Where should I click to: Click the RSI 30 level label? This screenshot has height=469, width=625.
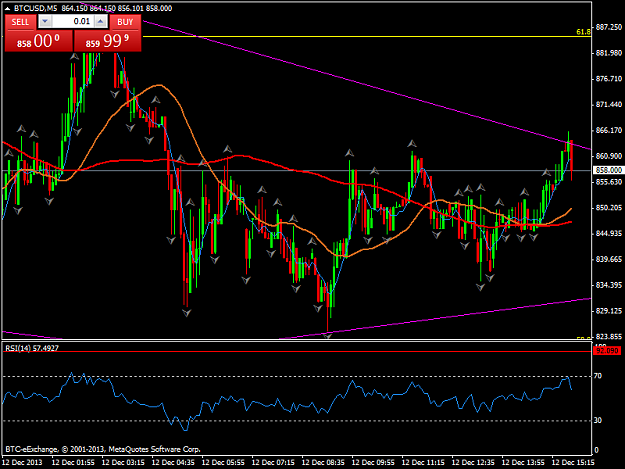pyautogui.click(x=598, y=420)
